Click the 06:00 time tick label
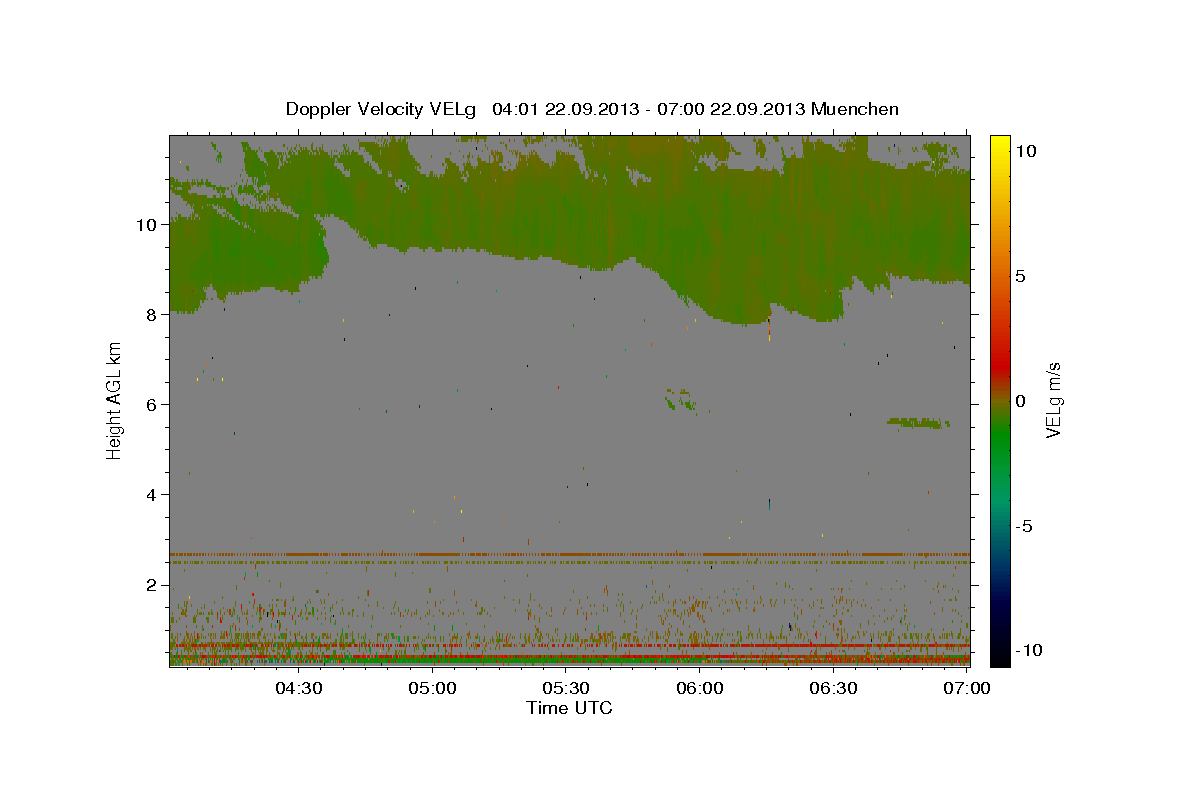The image size is (1200, 800). coord(700,688)
